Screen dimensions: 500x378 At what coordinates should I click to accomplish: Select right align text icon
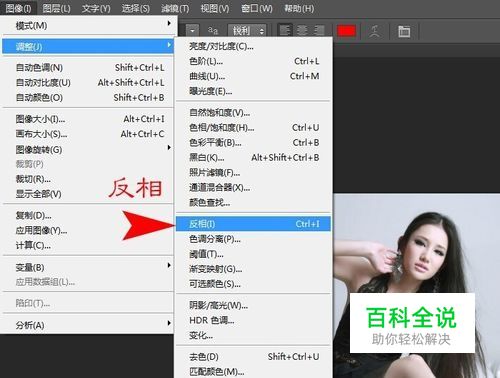coord(319,31)
